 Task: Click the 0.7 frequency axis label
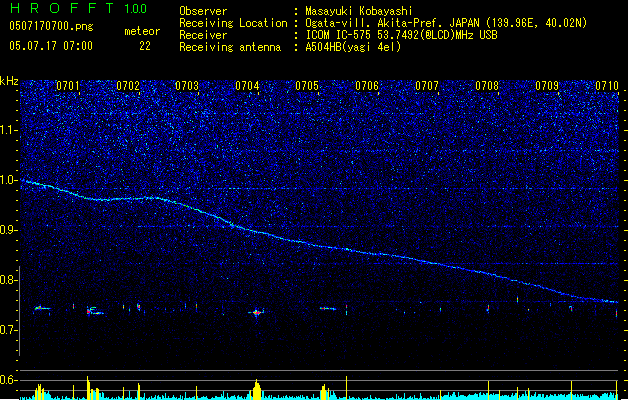[x=9, y=330]
